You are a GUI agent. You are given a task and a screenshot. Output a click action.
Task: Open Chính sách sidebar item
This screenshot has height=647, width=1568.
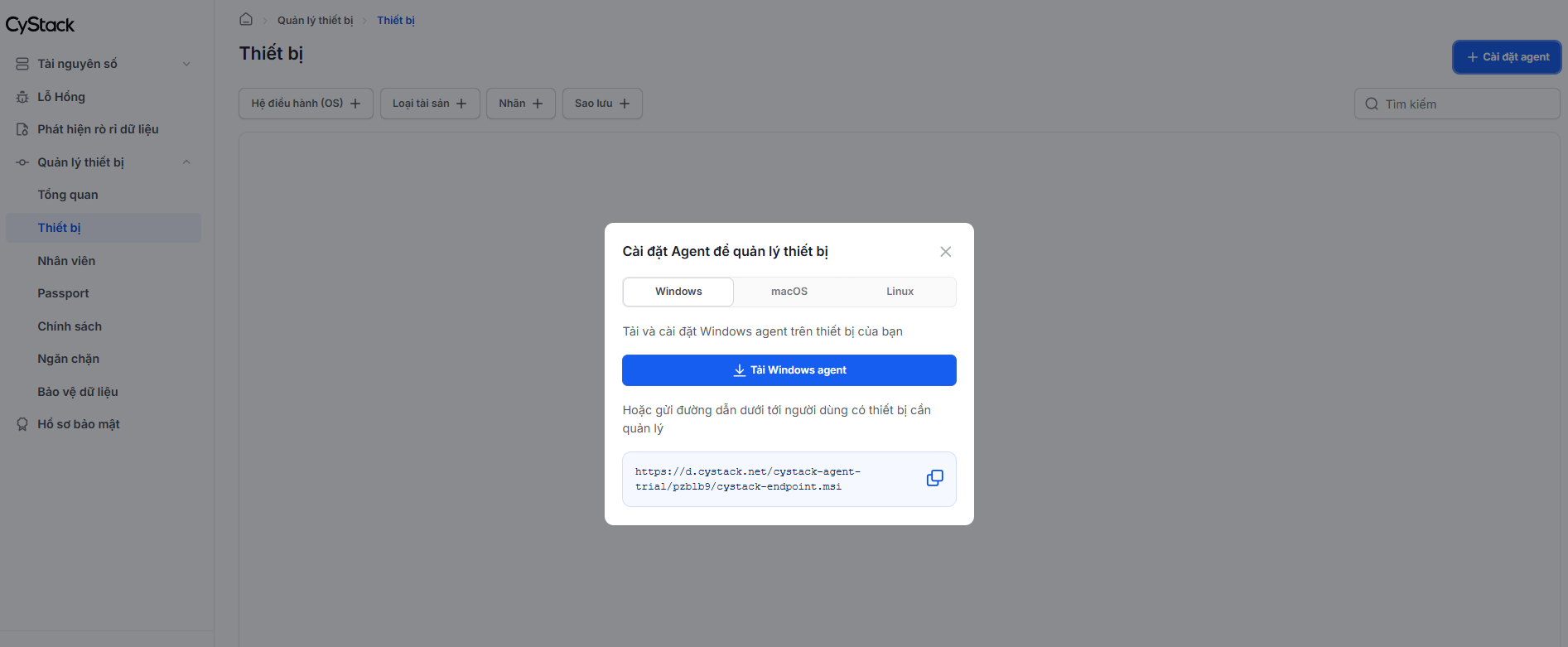pyautogui.click(x=104, y=326)
